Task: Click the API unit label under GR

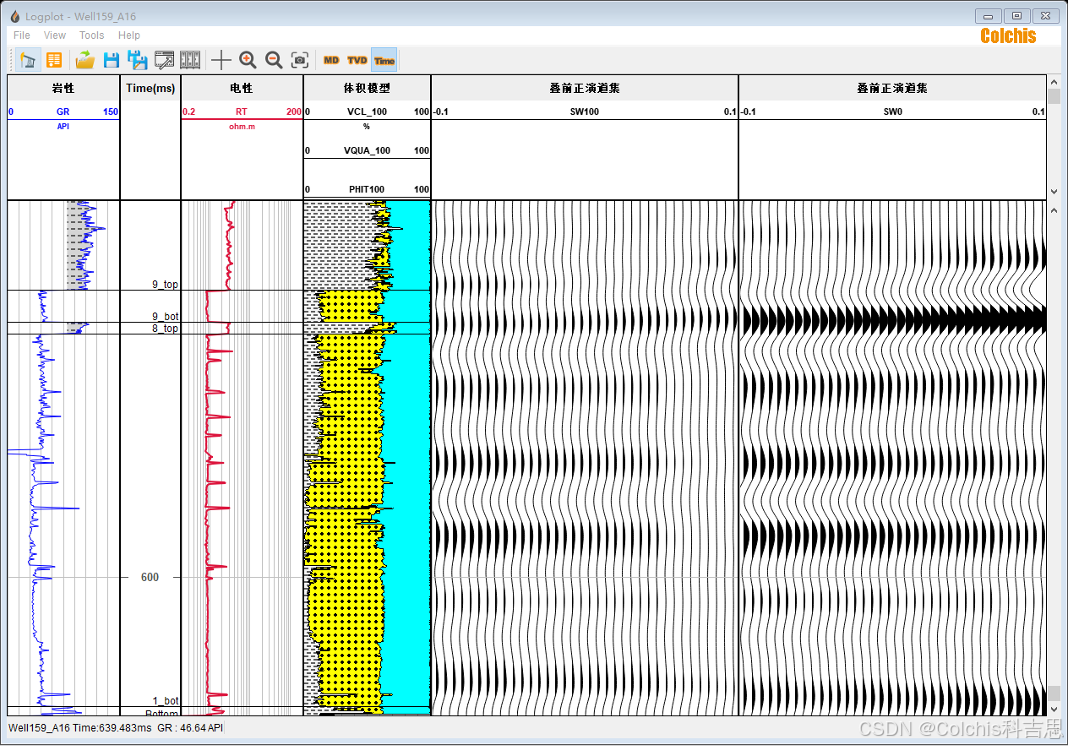Action: point(63,126)
